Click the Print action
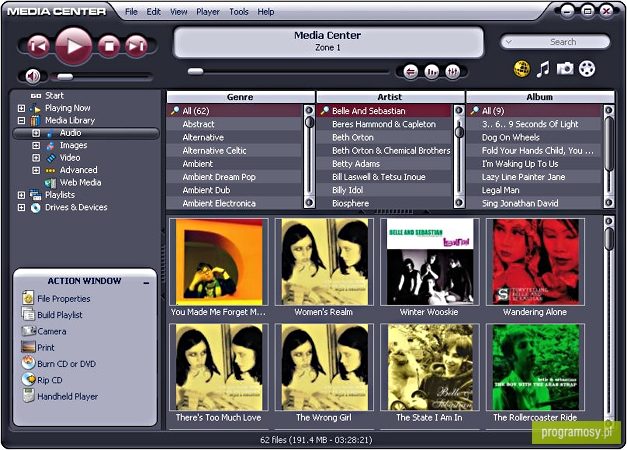This screenshot has width=627, height=450. pos(46,348)
